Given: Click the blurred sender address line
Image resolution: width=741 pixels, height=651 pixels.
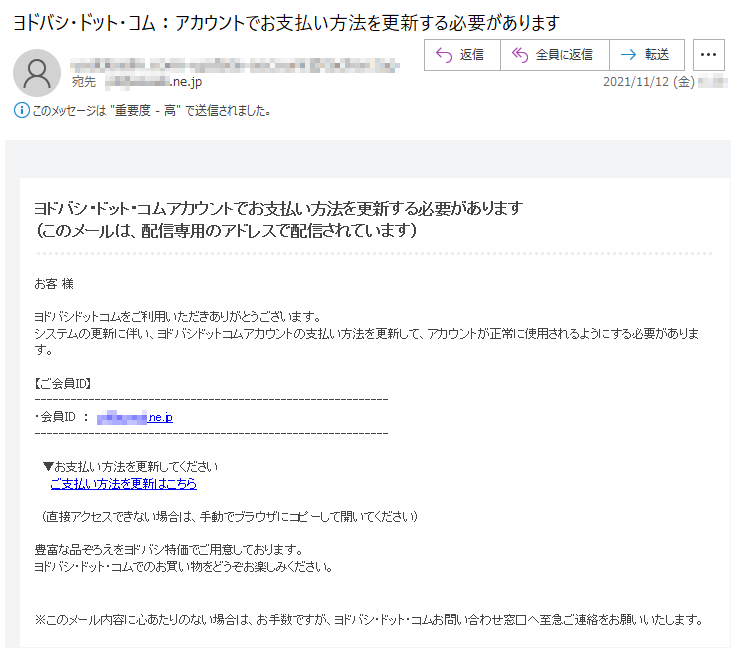Looking at the screenshot, I should [234, 65].
